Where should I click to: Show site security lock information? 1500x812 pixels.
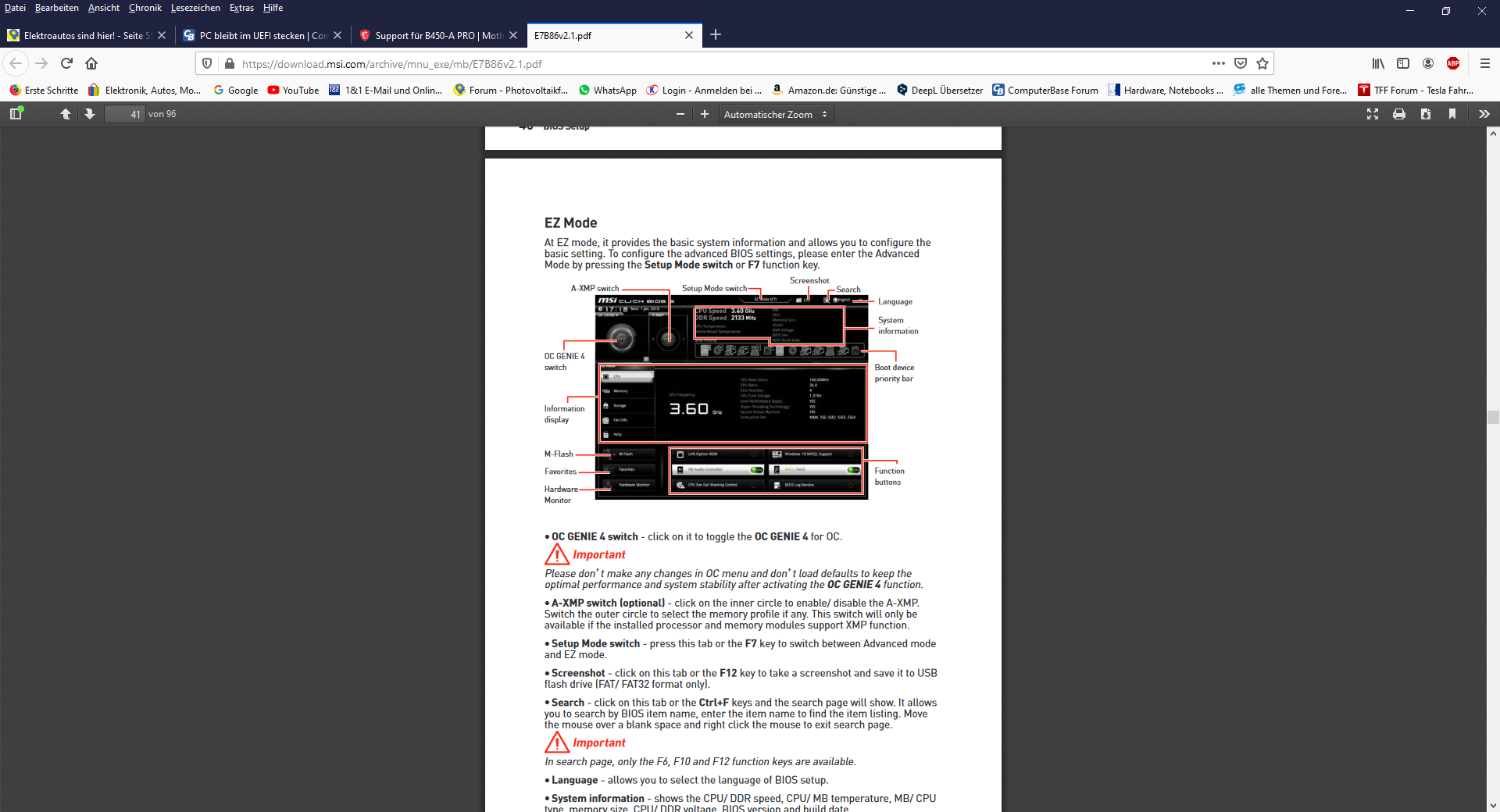tap(230, 63)
